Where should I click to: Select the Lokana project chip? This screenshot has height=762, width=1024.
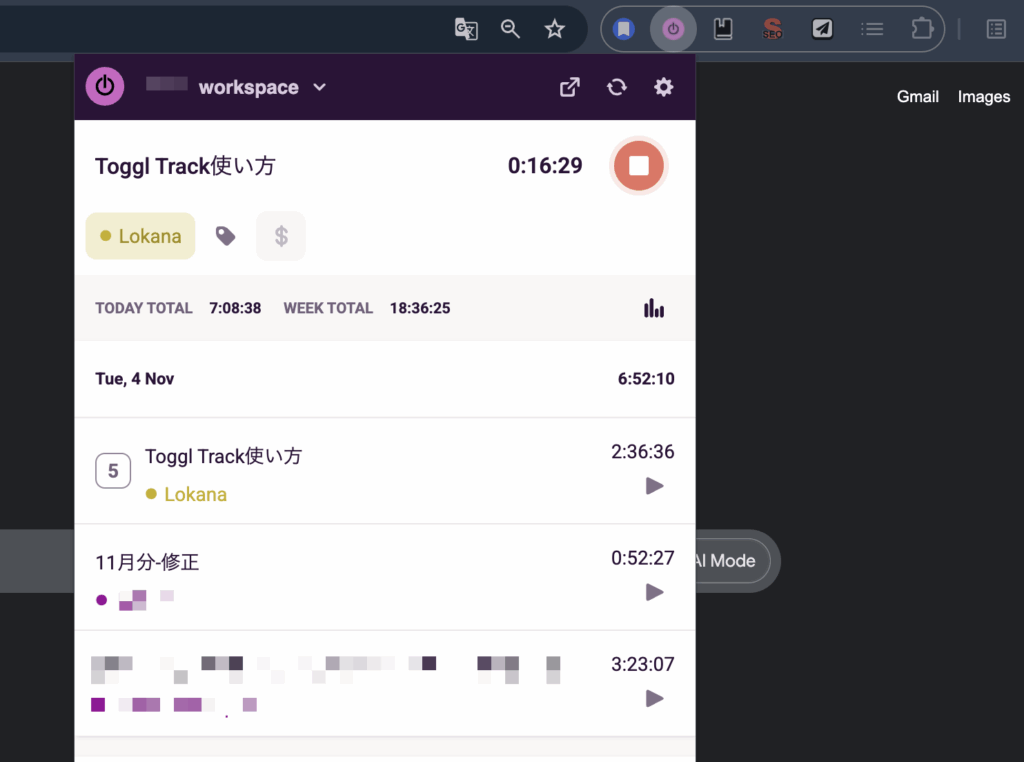pyautogui.click(x=140, y=236)
